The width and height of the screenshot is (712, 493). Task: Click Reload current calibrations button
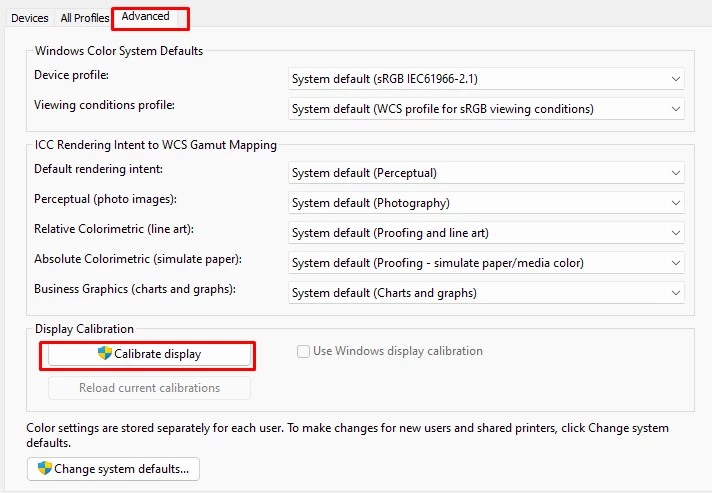(149, 388)
